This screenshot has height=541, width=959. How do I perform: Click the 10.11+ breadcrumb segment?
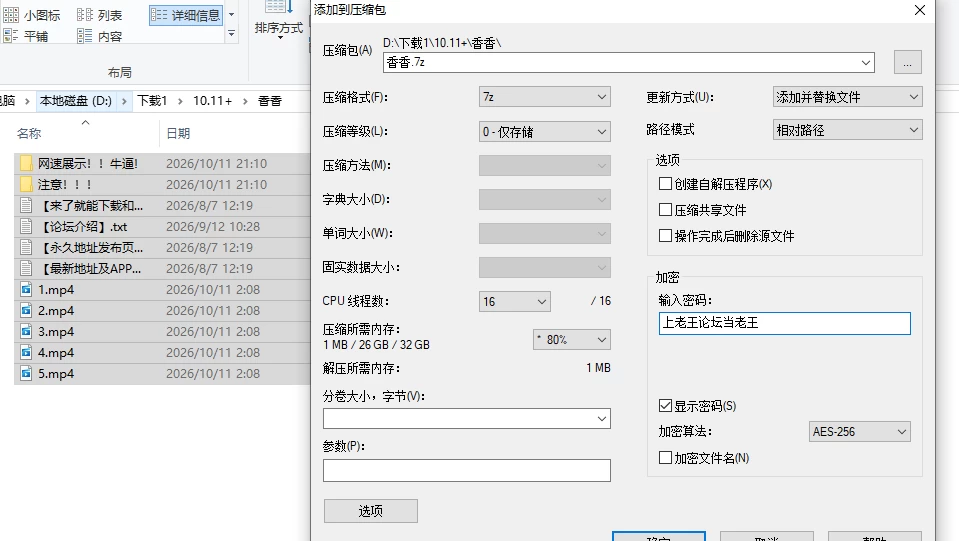pos(212,101)
